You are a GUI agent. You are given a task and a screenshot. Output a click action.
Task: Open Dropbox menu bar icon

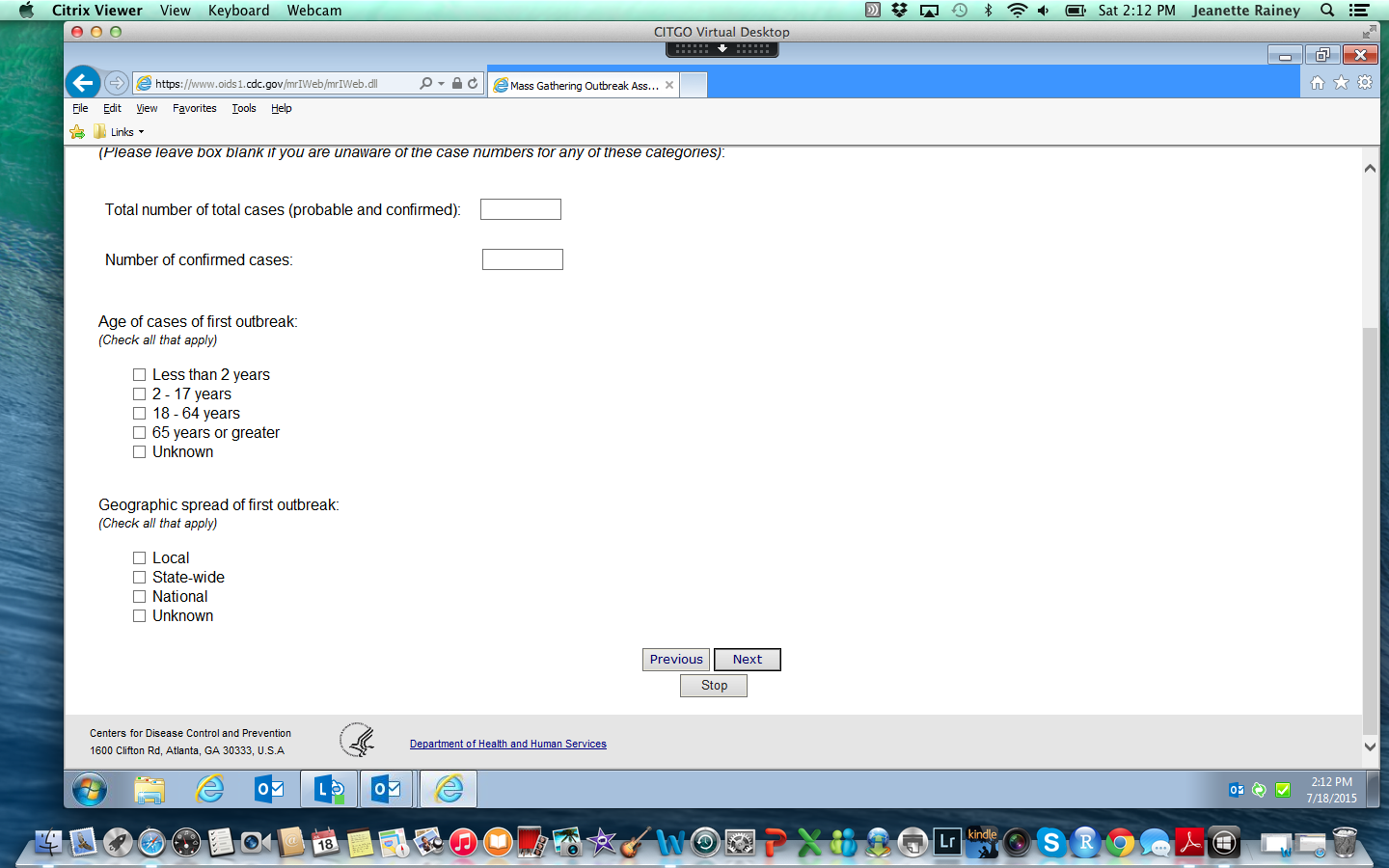899,11
